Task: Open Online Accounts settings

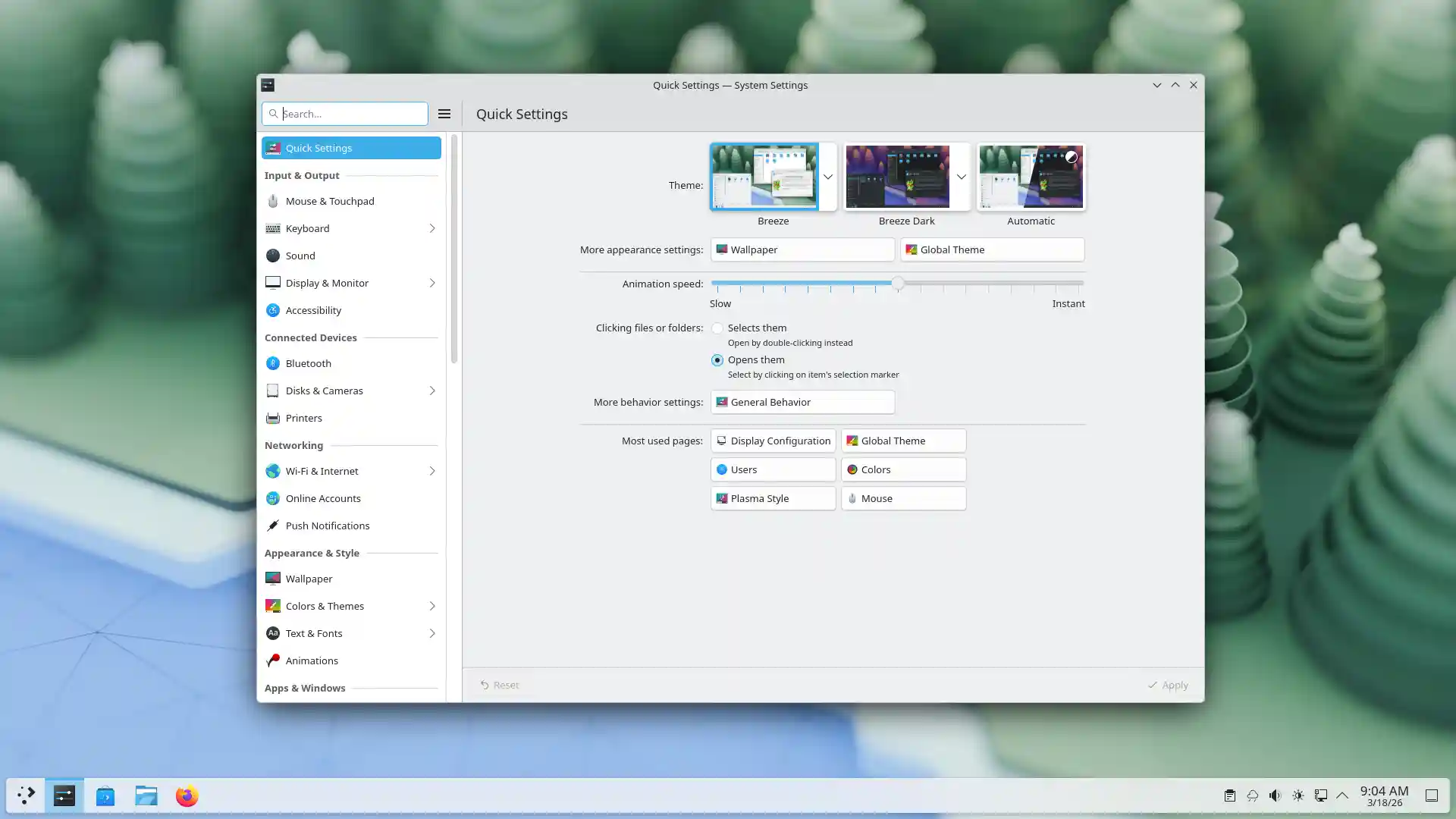Action: pos(322,498)
